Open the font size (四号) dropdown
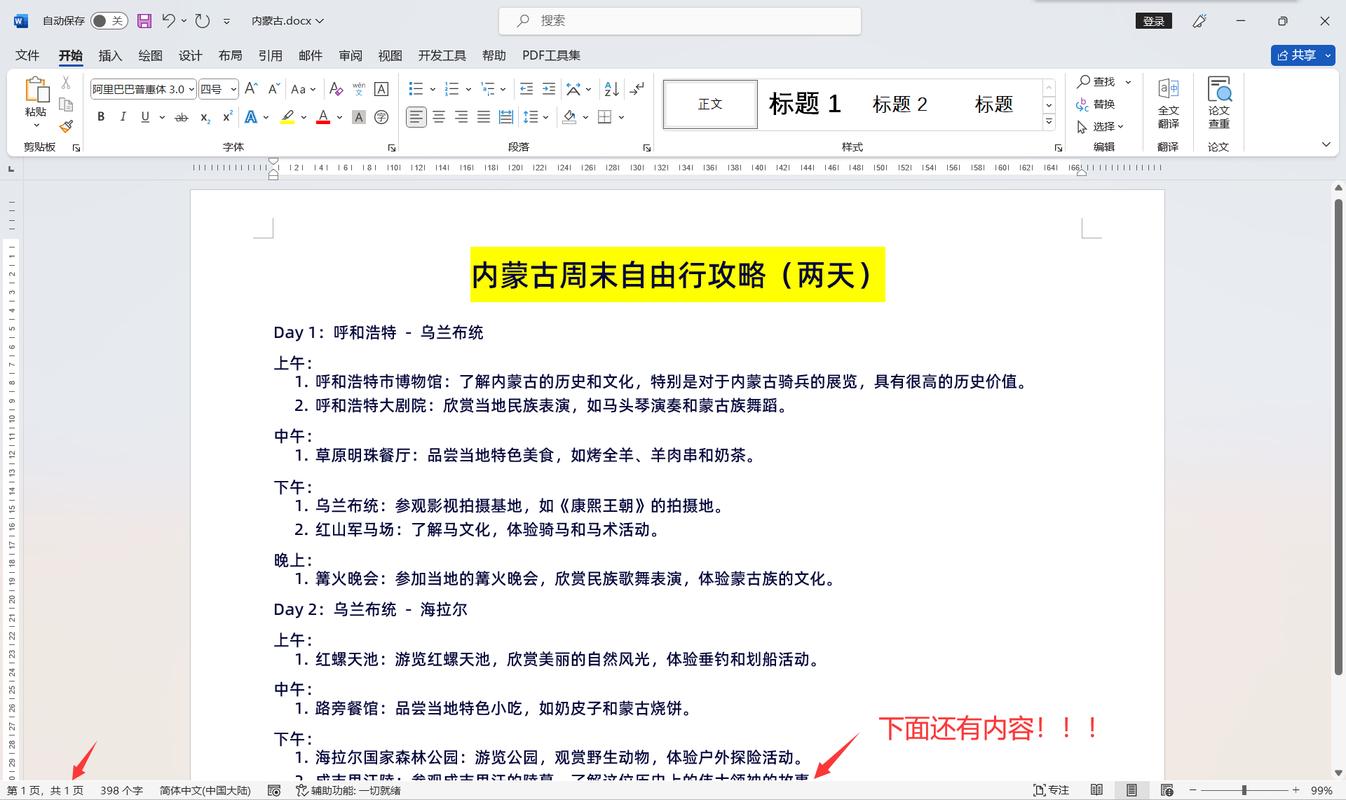 233,89
